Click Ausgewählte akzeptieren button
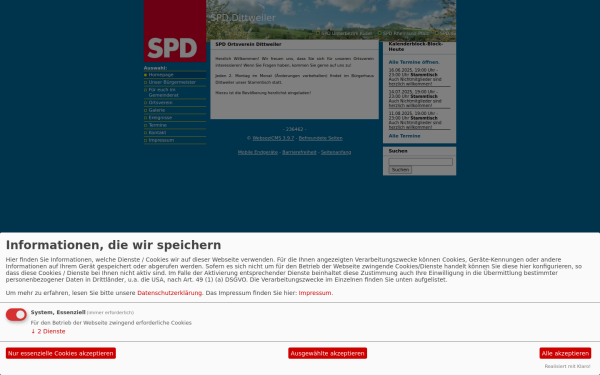This screenshot has height=375, width=600. coord(328,353)
